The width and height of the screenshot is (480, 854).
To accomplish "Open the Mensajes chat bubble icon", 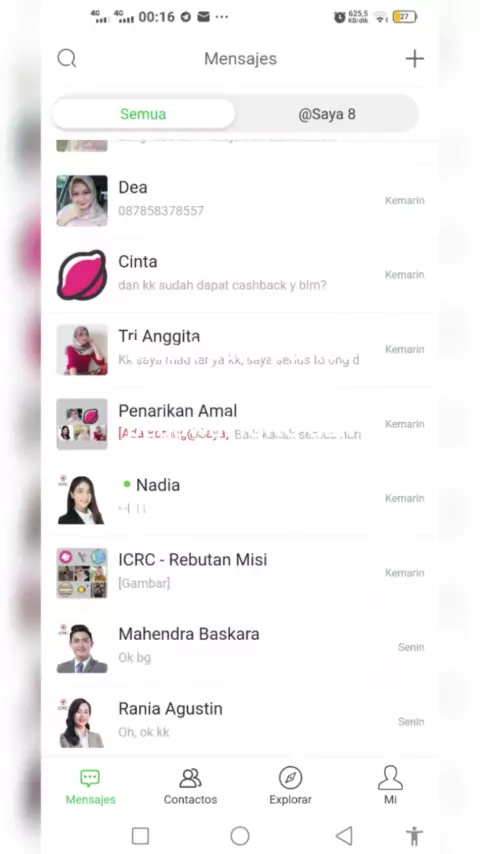I will pos(90,778).
